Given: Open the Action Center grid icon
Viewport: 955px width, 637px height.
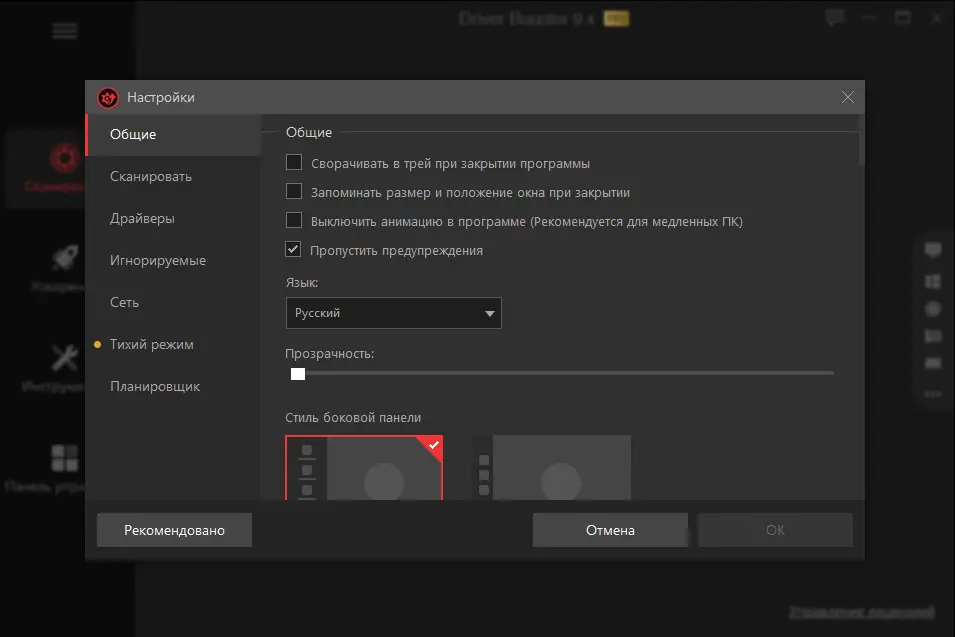Looking at the screenshot, I should coord(65,458).
